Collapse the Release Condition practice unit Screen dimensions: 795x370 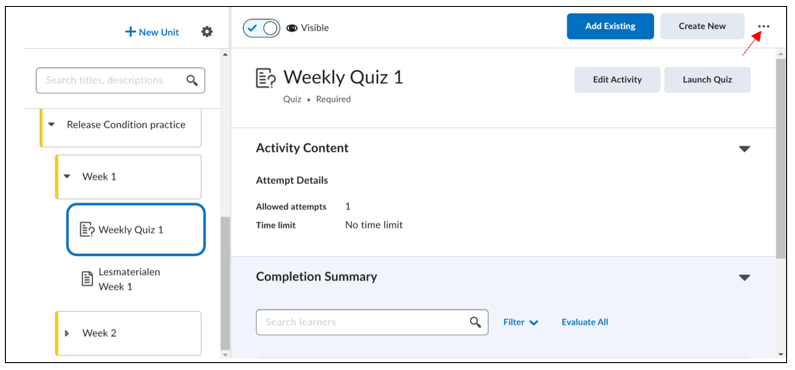[51, 125]
